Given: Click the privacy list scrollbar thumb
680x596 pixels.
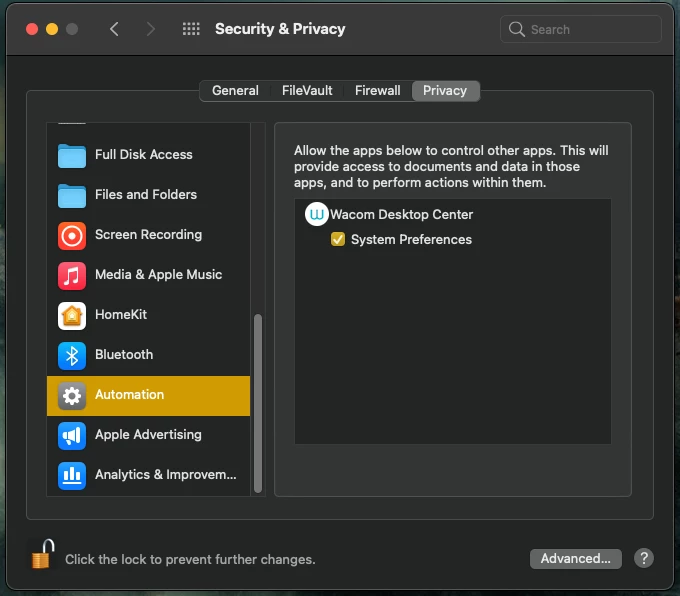Looking at the screenshot, I should click(258, 403).
